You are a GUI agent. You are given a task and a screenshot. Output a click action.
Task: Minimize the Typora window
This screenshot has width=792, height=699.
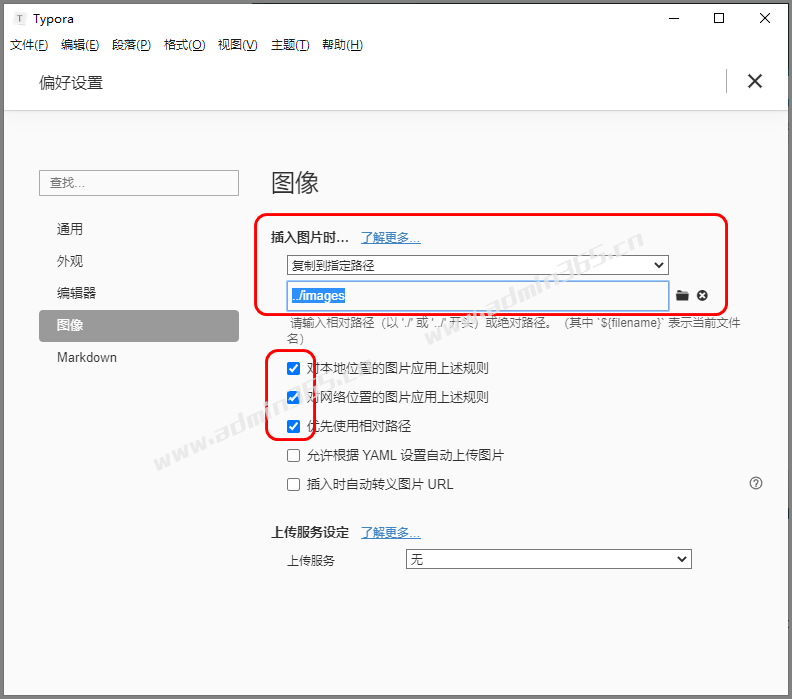pos(674,19)
